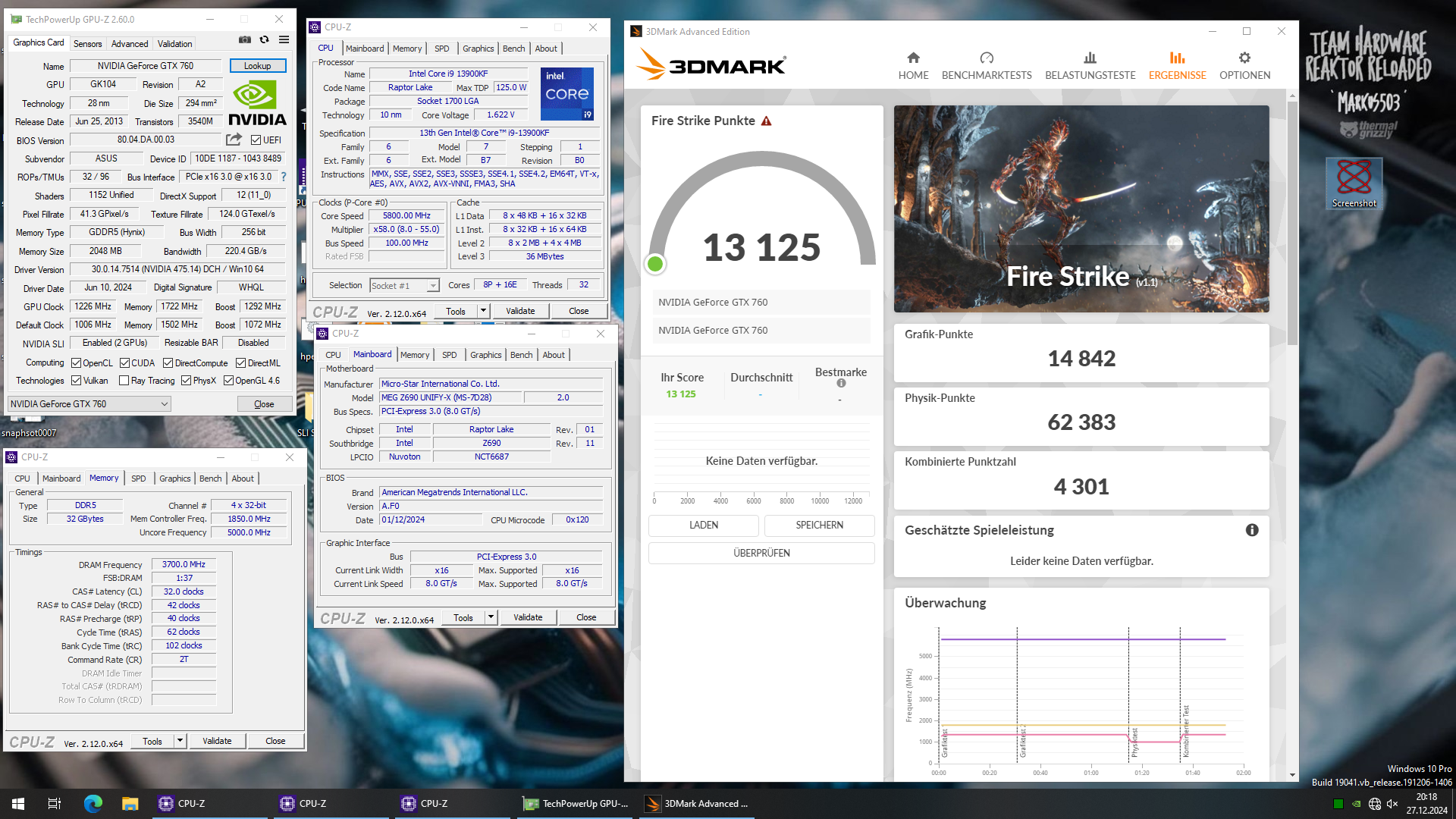
Task: Click the Fire Strike preview image
Action: (1081, 209)
